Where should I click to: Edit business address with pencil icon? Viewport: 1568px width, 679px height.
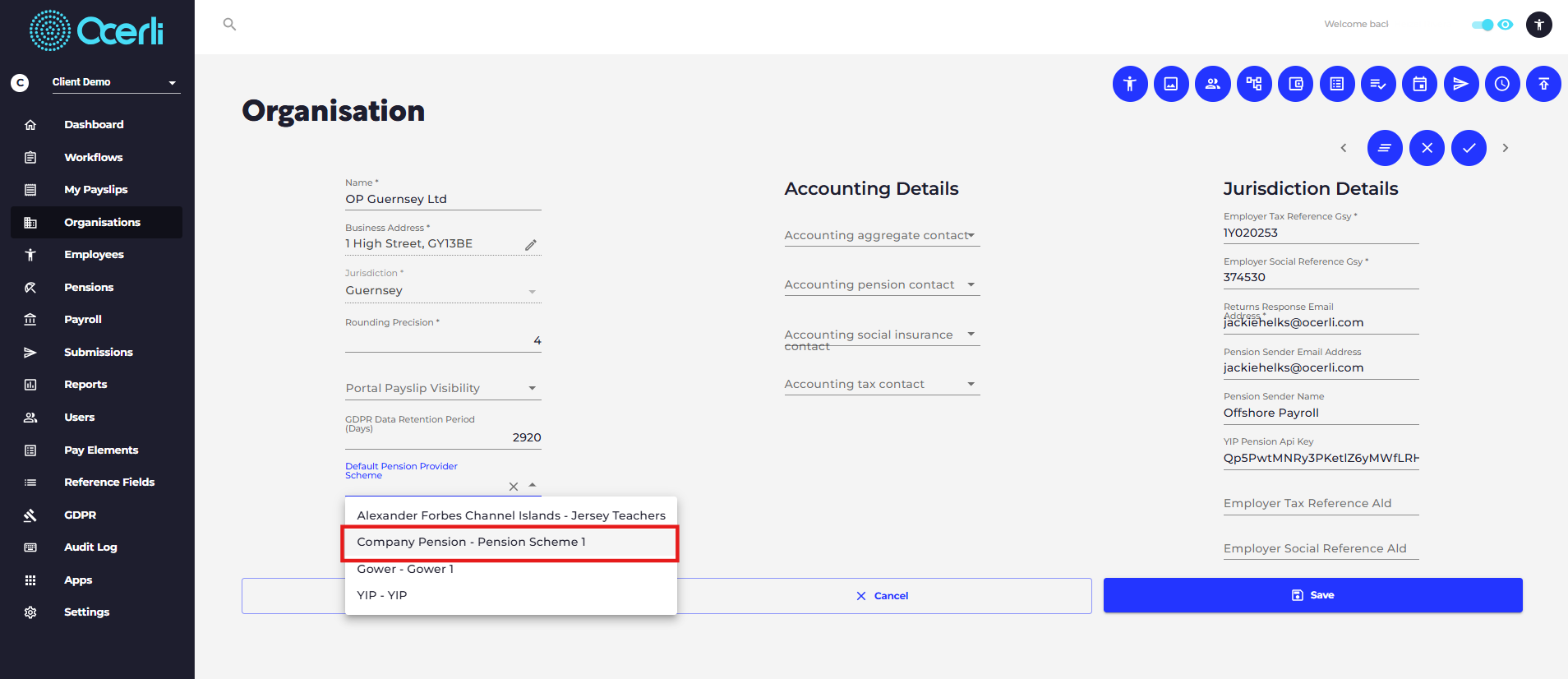coord(531,245)
